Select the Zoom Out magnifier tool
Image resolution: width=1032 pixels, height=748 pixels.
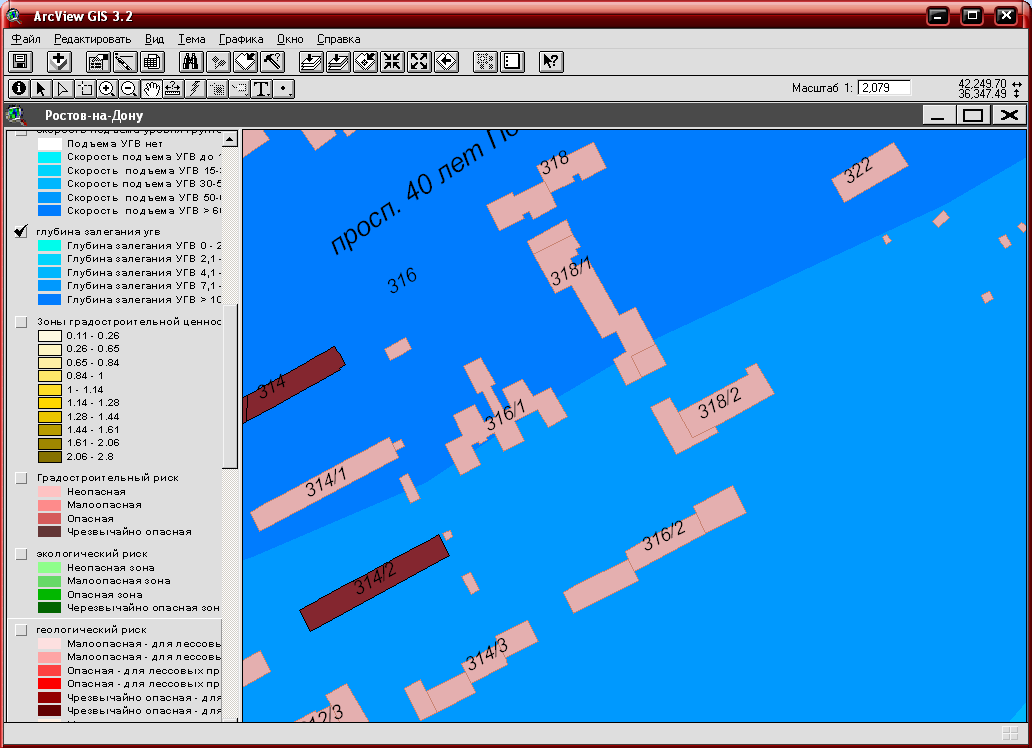(129, 88)
